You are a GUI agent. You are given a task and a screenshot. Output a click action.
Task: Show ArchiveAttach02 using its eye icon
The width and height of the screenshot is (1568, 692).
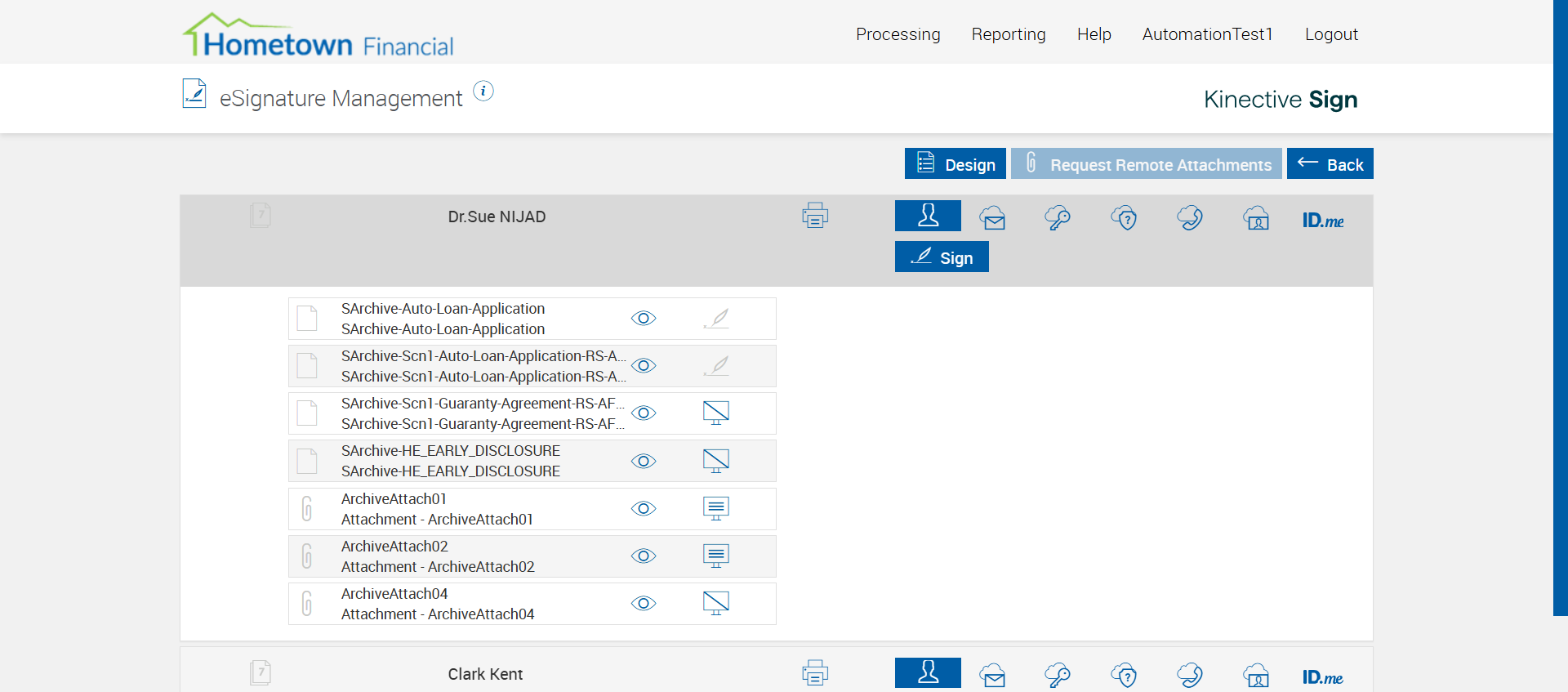point(644,556)
